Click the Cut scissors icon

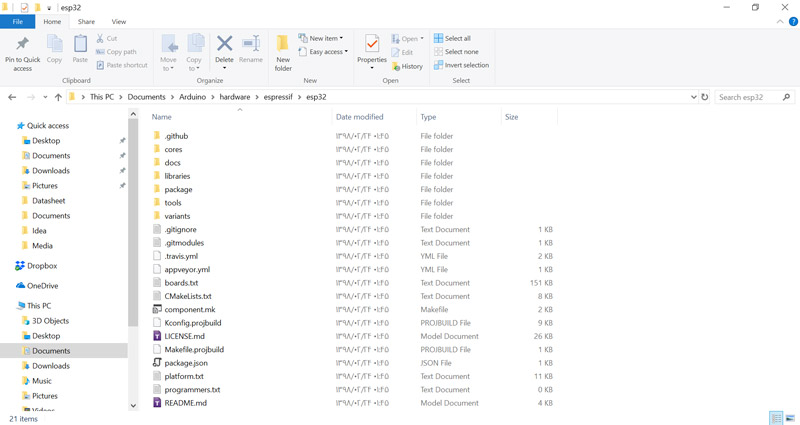tap(100, 38)
